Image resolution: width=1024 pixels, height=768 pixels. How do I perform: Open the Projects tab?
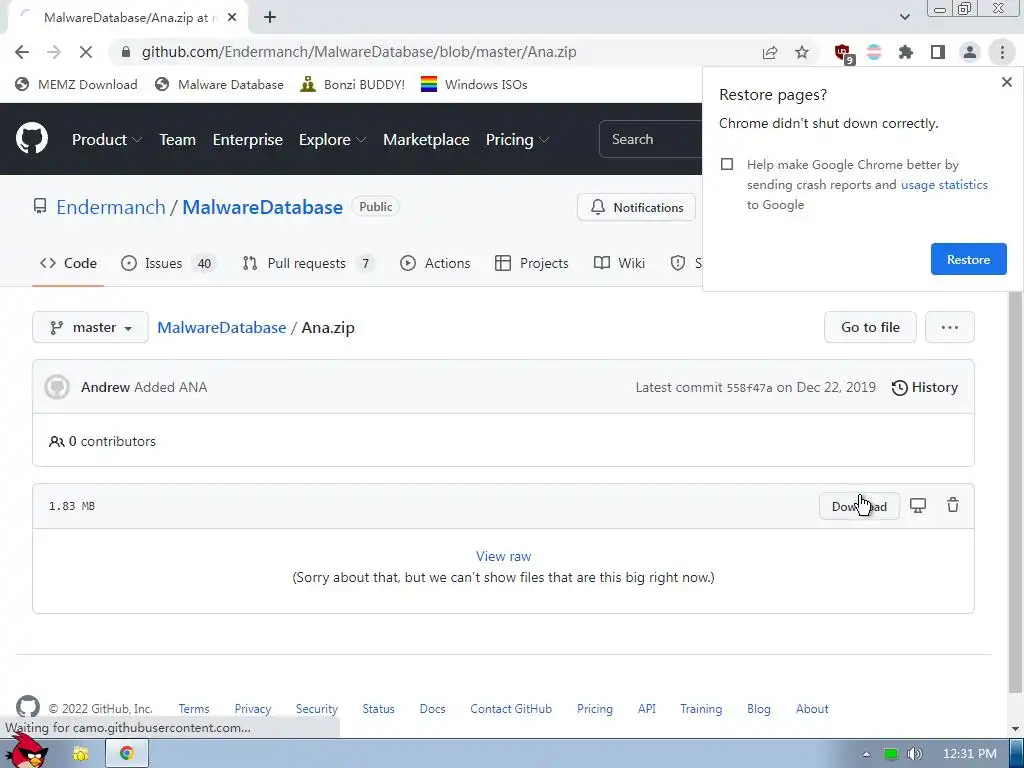[x=532, y=263]
